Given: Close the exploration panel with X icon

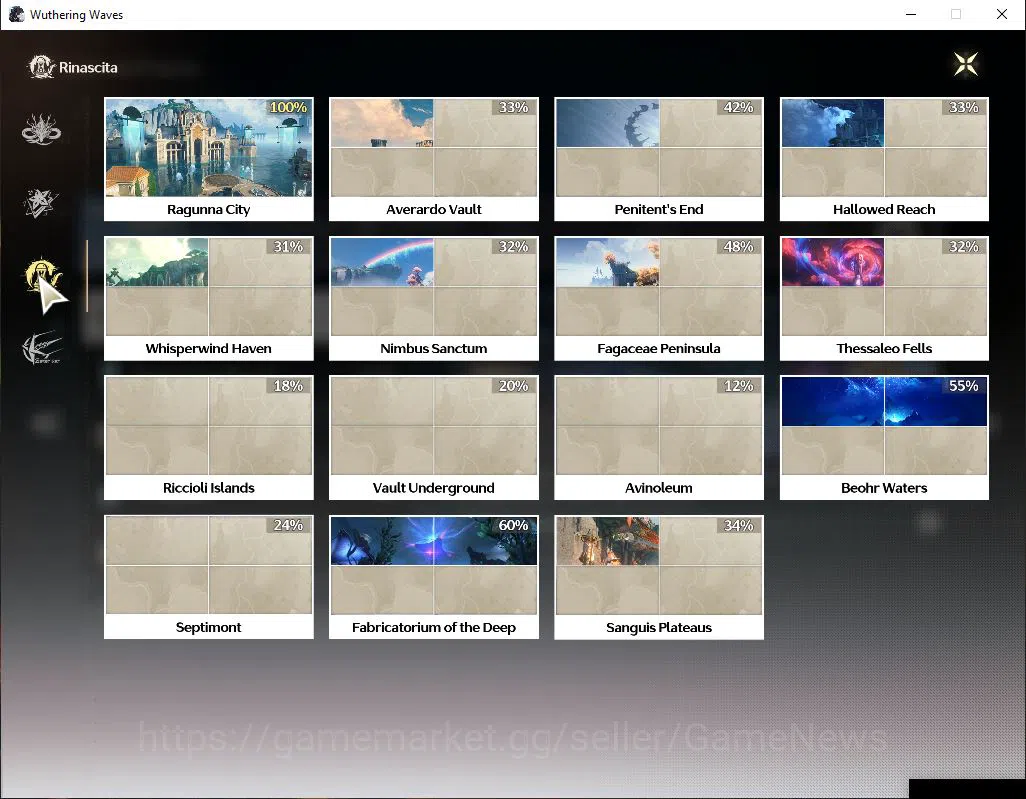Looking at the screenshot, I should (966, 64).
